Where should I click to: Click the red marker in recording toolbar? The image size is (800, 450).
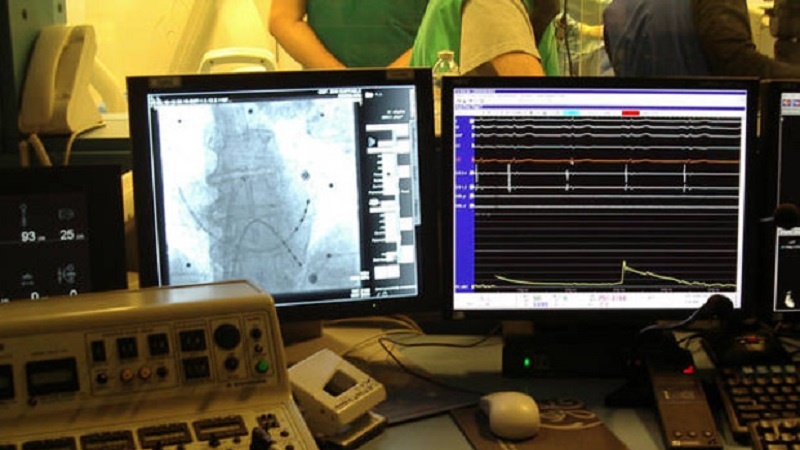click(630, 113)
